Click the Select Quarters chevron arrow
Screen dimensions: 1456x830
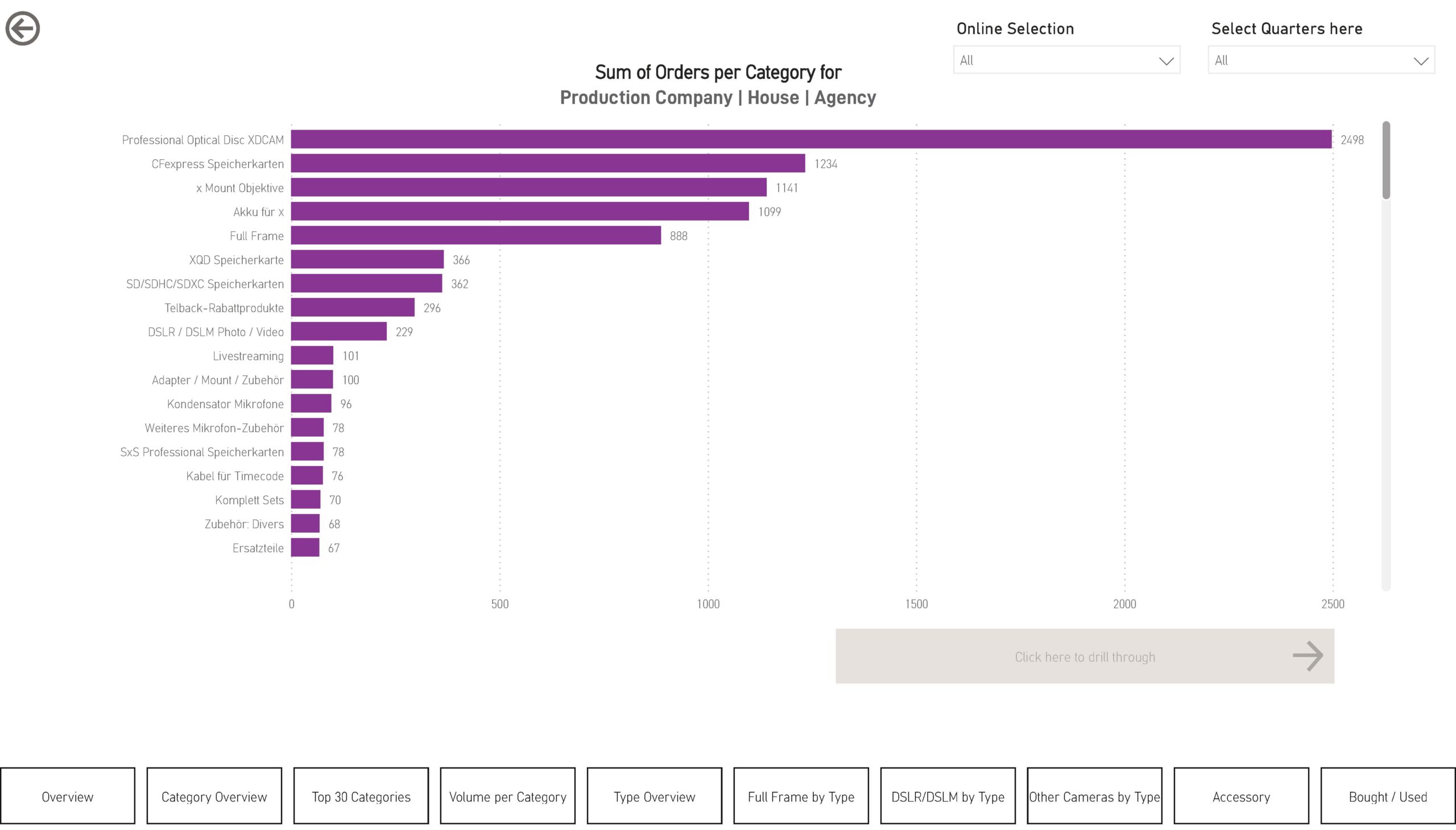[x=1421, y=61]
